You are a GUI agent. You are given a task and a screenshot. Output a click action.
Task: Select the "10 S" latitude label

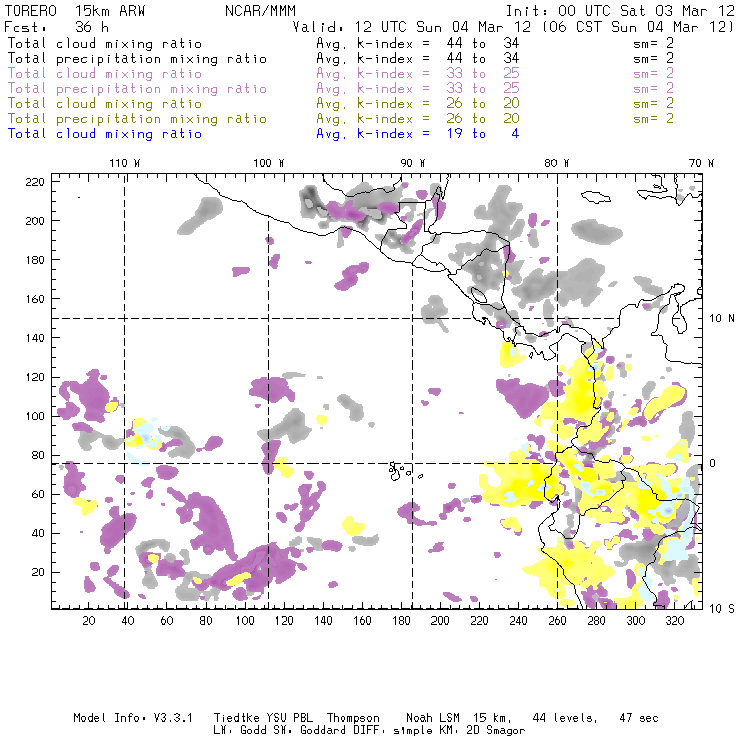[x=722, y=609]
